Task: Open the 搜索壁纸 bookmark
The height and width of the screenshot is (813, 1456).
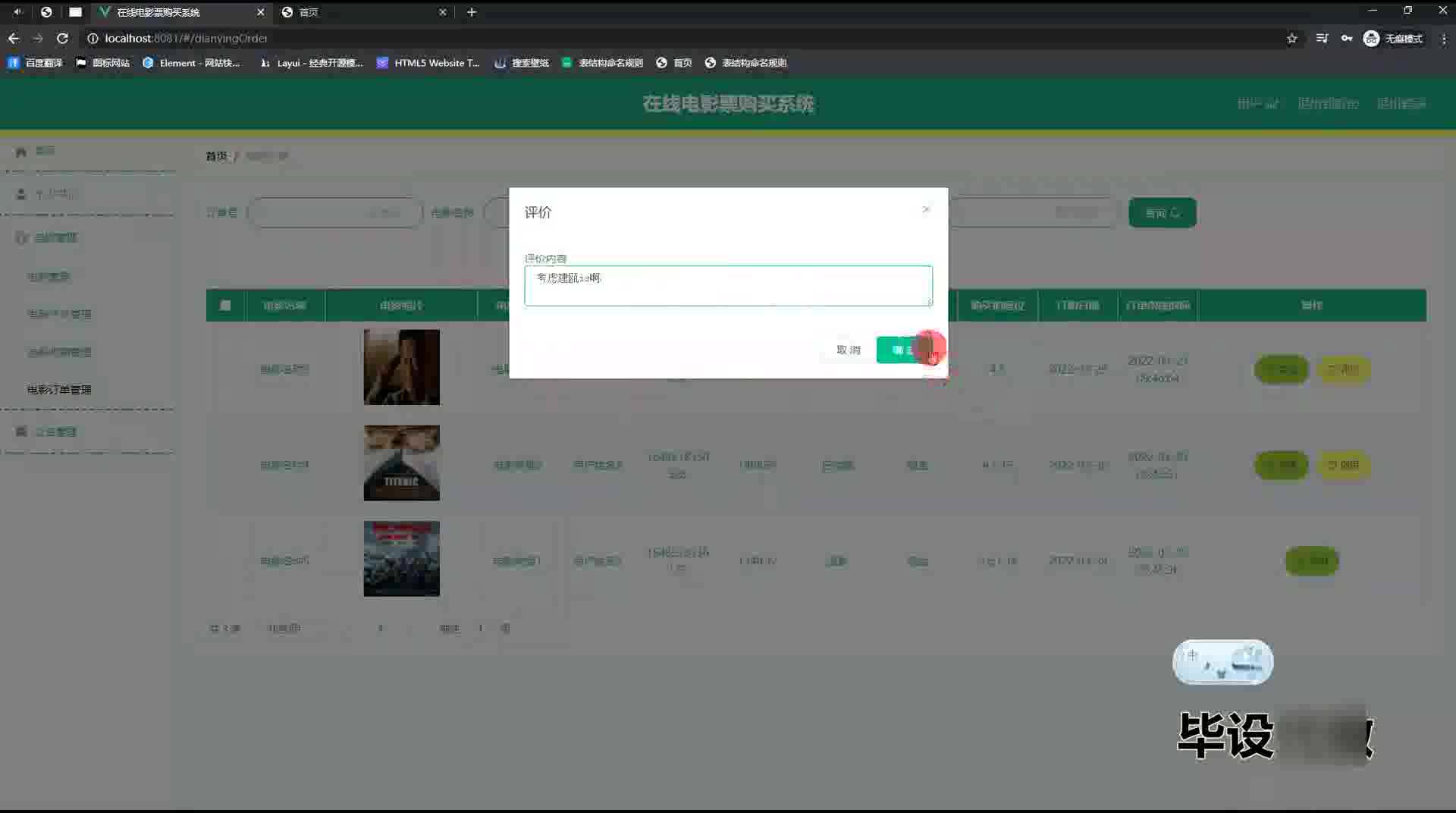Action: pyautogui.click(x=522, y=63)
